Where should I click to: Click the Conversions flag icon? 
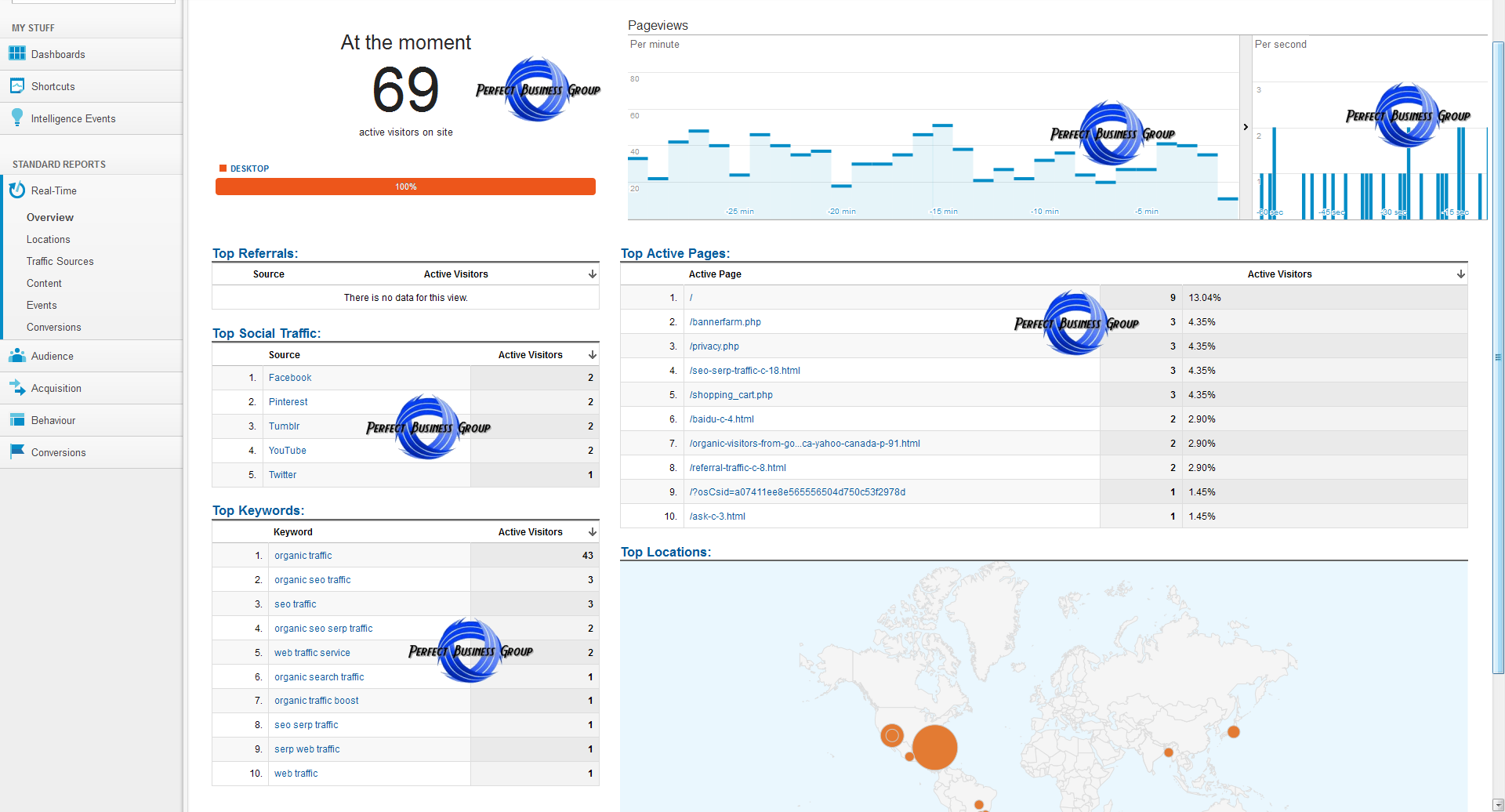pyautogui.click(x=16, y=451)
